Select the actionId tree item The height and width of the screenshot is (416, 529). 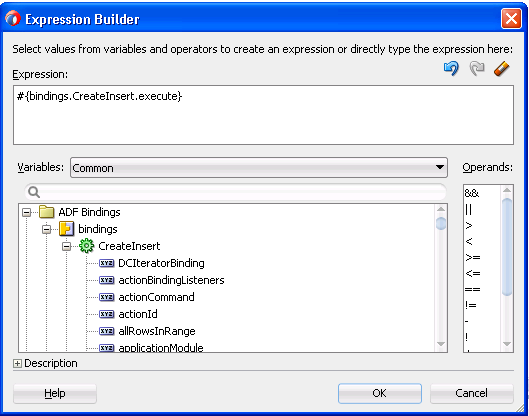138,314
